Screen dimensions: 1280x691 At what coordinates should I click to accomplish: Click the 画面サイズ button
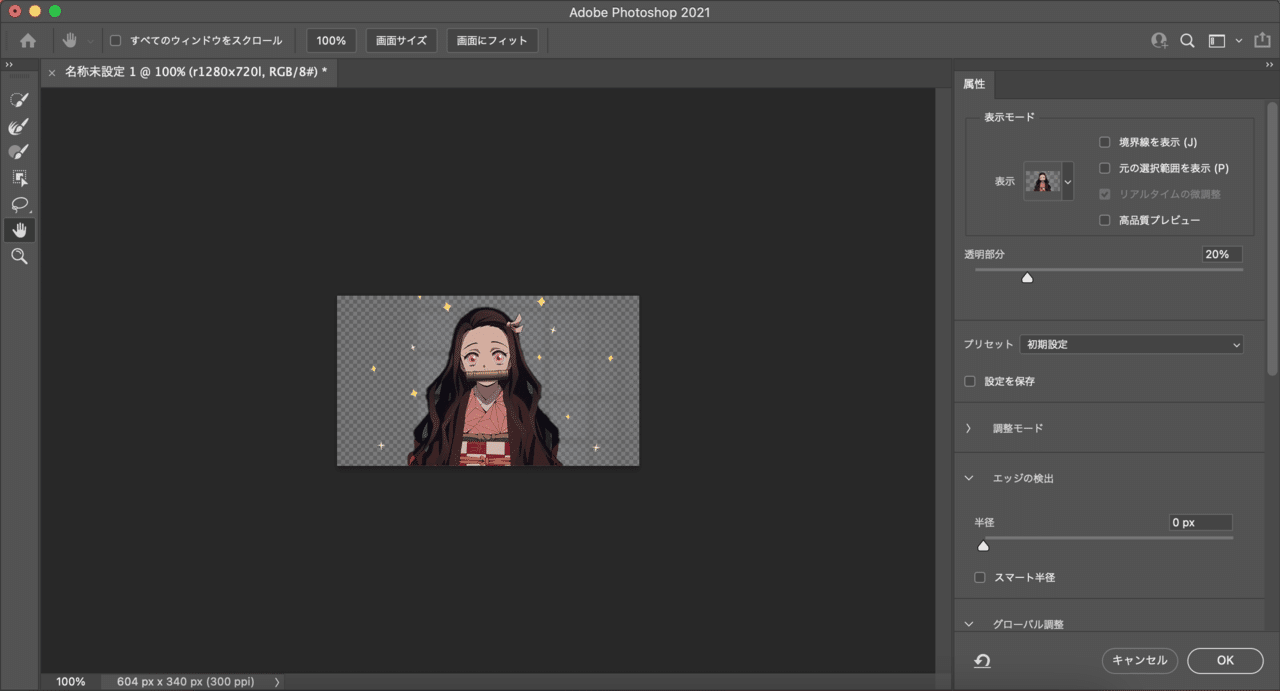coord(401,41)
